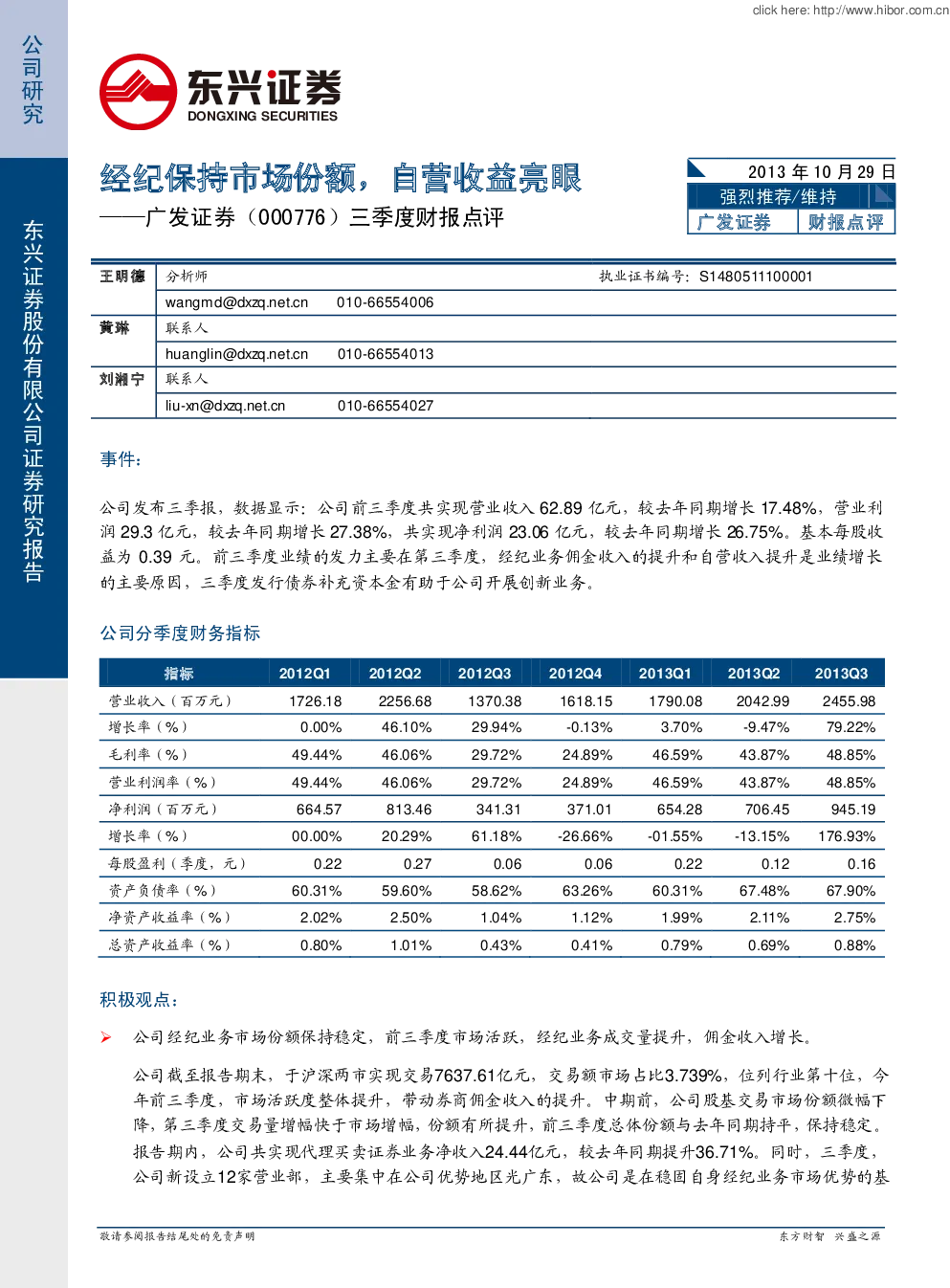The width and height of the screenshot is (950, 1288).
Task: Select contact name 刘湘宁
Action: tap(122, 380)
